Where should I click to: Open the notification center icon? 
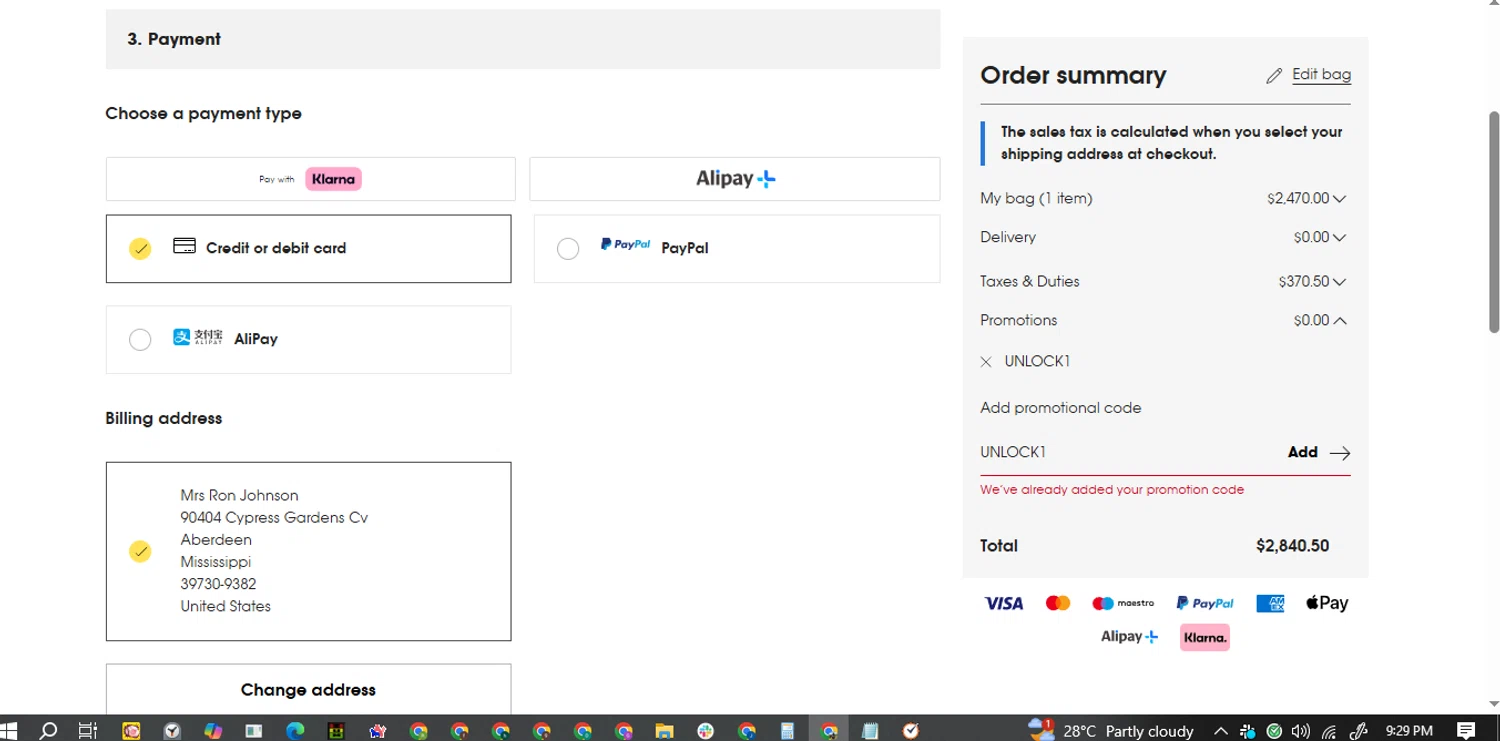1466,731
